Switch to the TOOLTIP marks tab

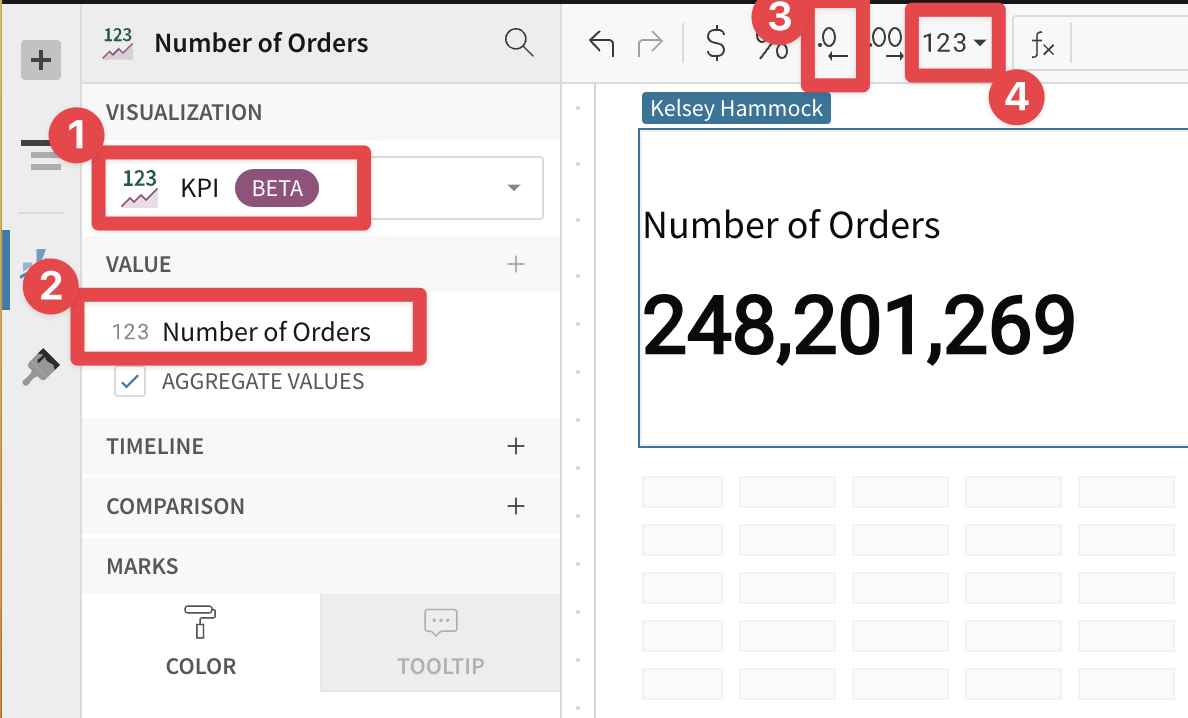[x=441, y=642]
